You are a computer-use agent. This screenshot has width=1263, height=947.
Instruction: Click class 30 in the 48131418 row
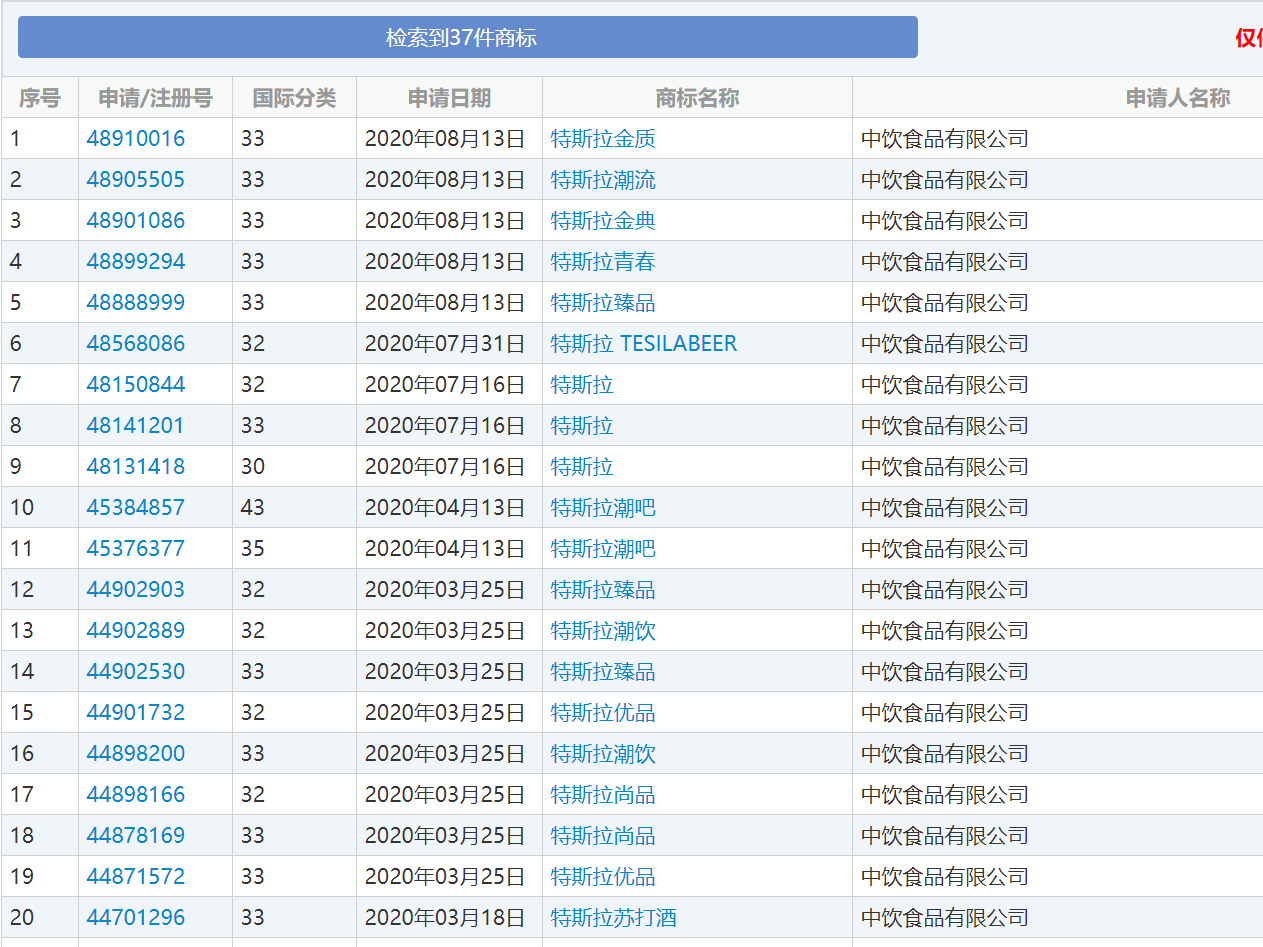tap(253, 467)
